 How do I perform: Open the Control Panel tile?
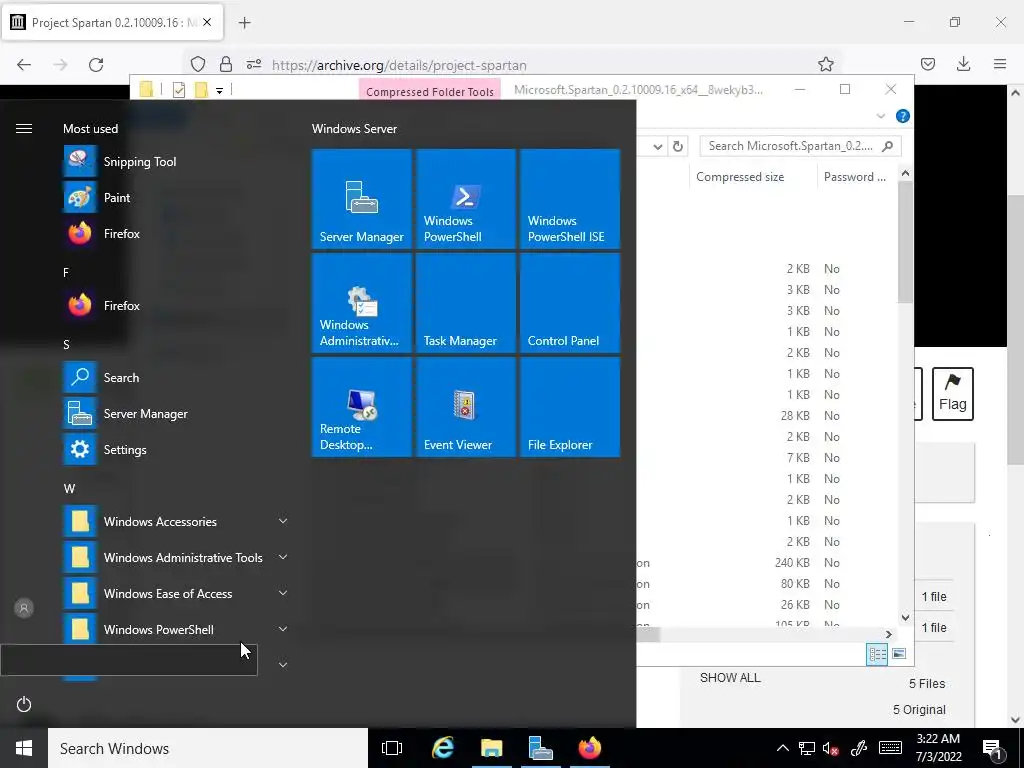pos(570,303)
